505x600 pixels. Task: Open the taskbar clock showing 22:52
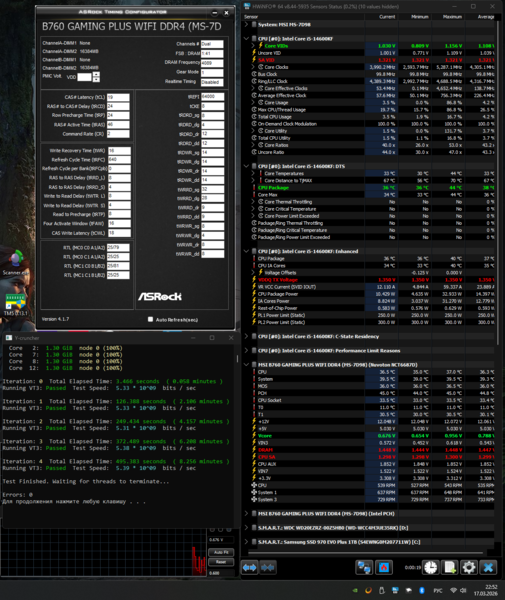[x=485, y=590]
